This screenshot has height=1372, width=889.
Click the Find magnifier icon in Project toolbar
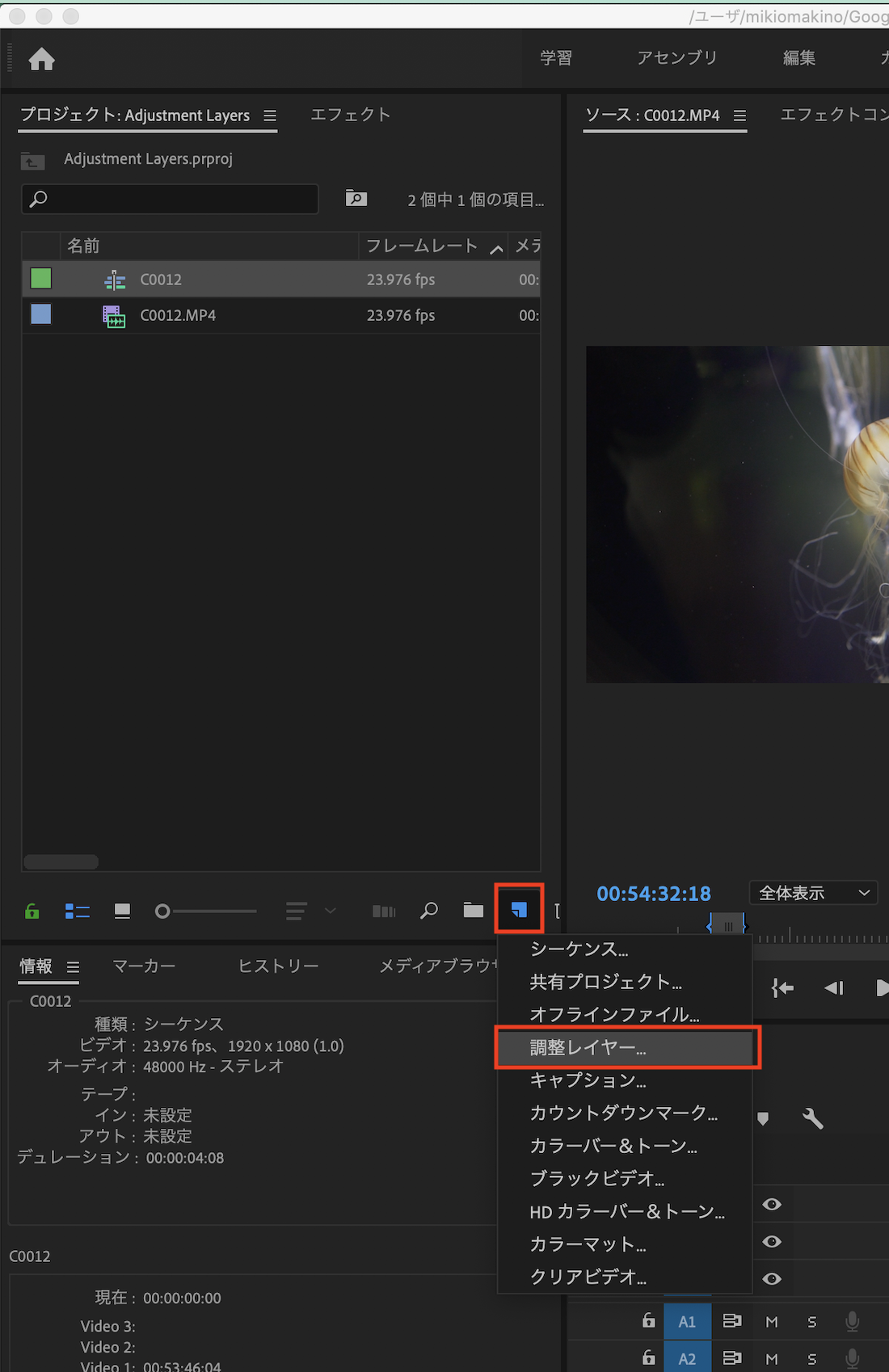(429, 911)
